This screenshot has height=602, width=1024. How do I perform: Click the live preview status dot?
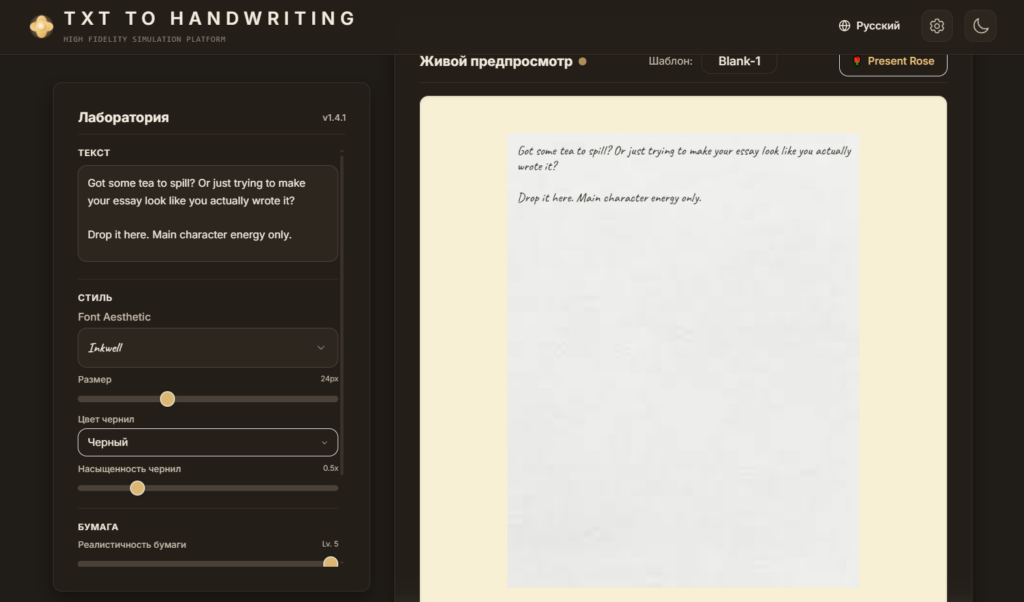pos(583,61)
